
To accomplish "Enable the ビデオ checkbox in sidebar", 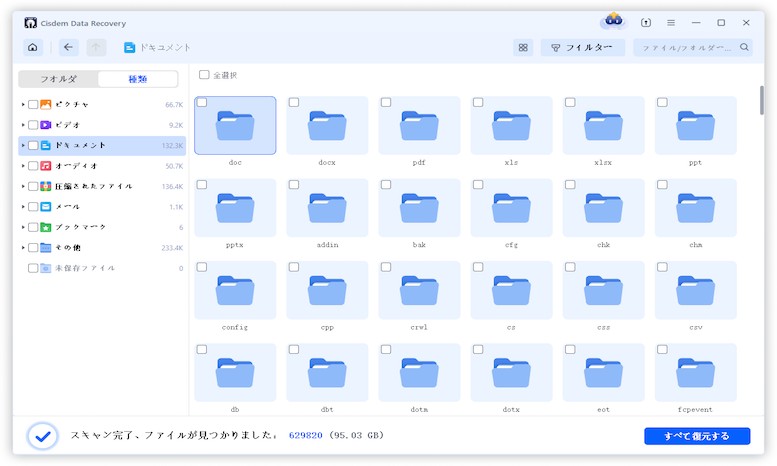I will pos(33,125).
